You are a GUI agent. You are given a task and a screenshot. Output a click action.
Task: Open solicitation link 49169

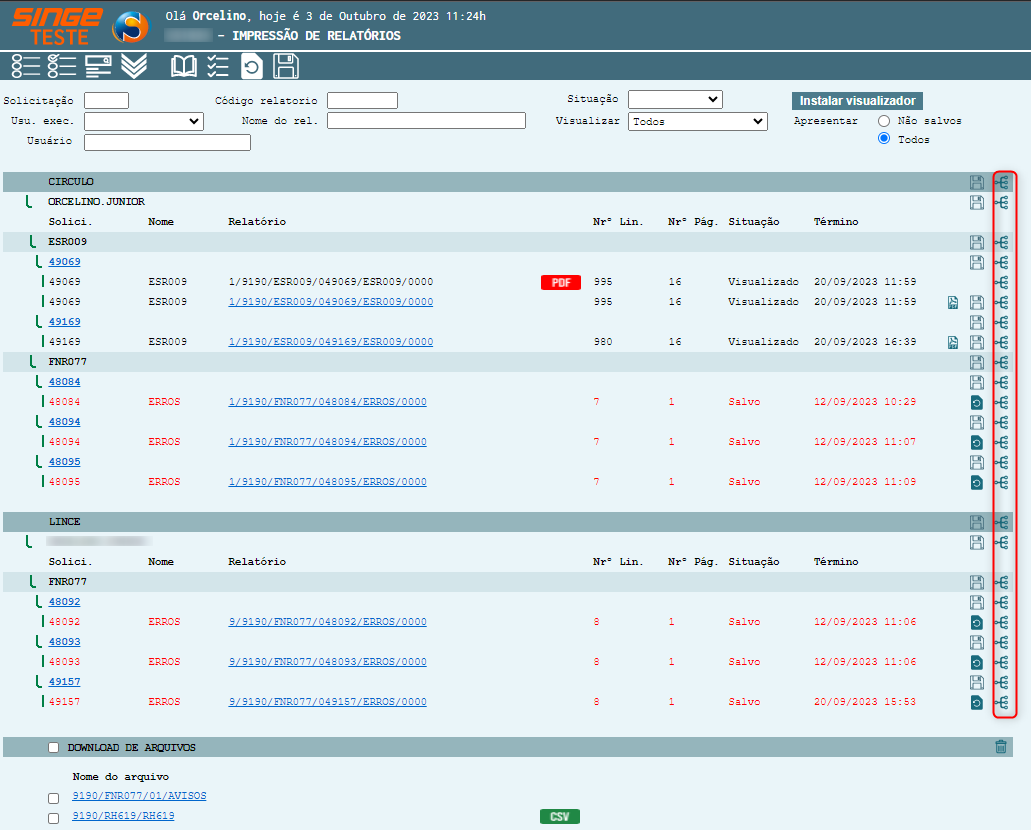(x=64, y=322)
